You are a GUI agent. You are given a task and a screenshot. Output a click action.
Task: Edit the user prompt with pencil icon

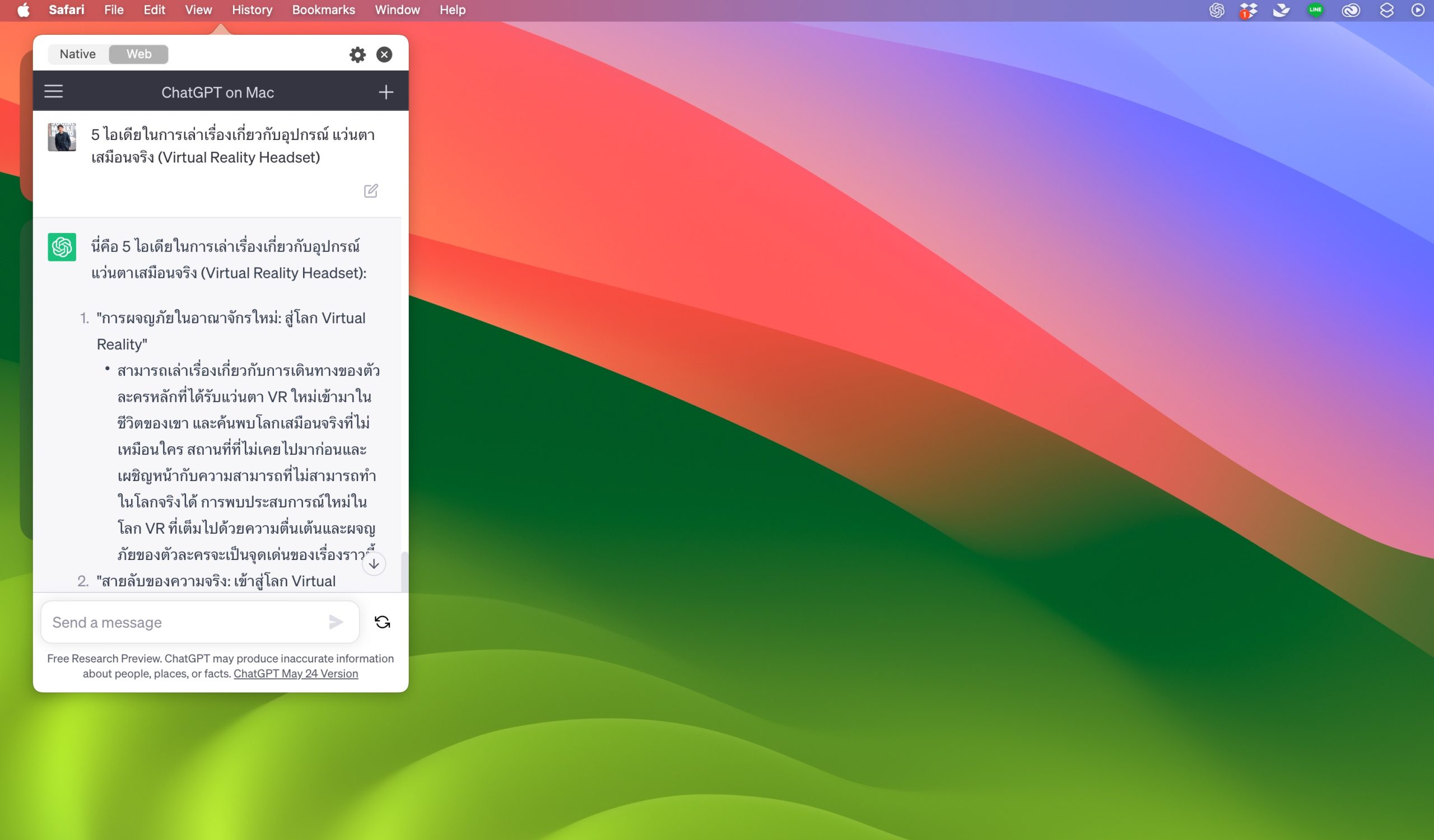coord(370,190)
